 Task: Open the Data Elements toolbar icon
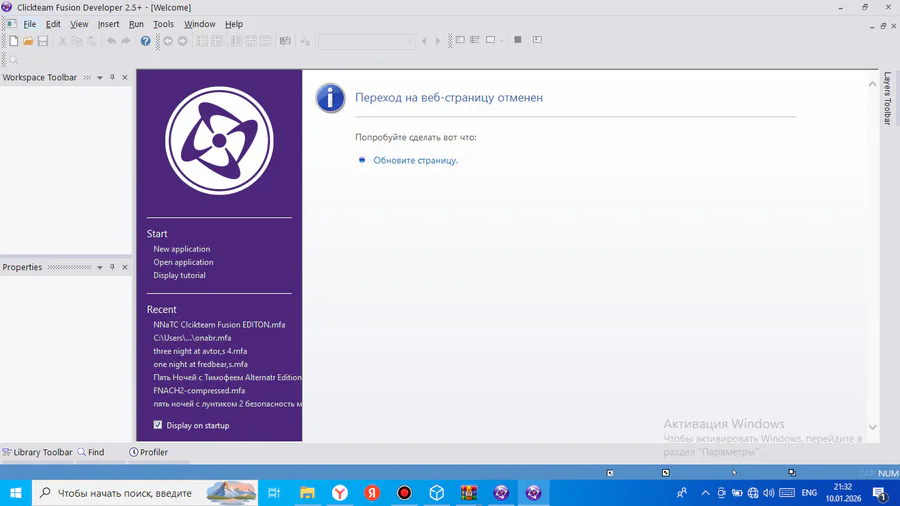tap(285, 41)
